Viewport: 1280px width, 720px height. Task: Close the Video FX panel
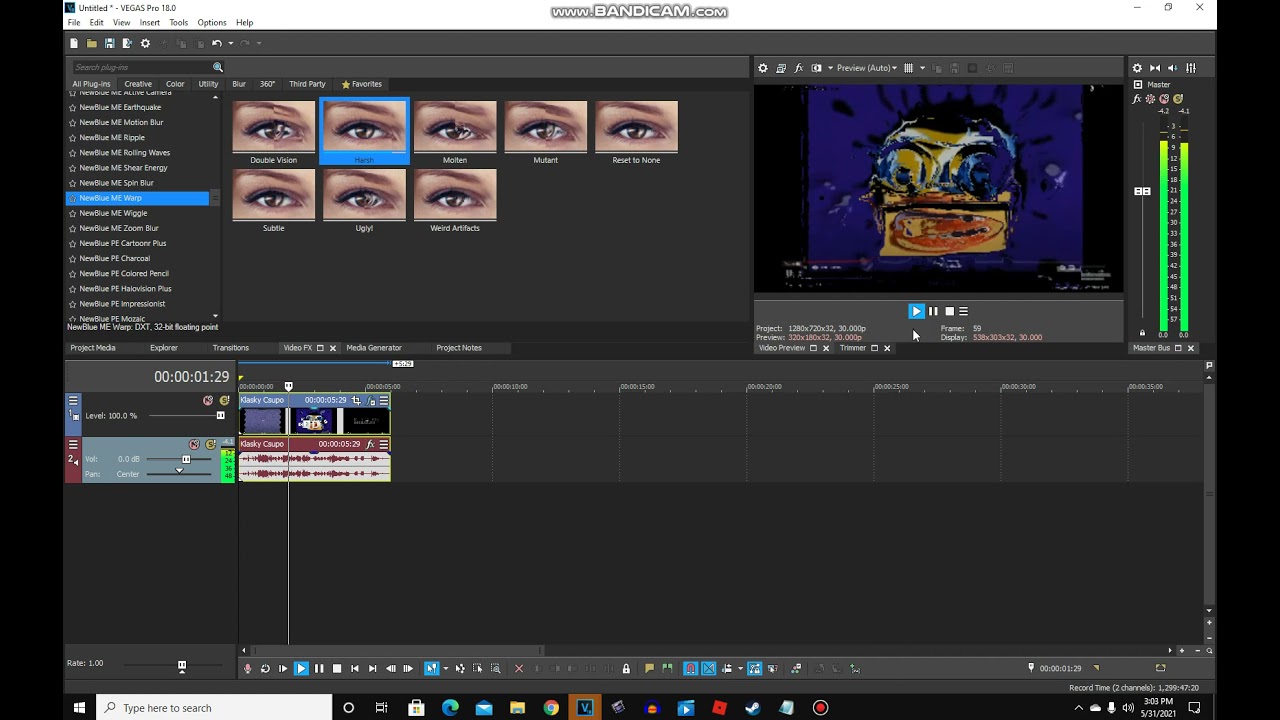(333, 348)
